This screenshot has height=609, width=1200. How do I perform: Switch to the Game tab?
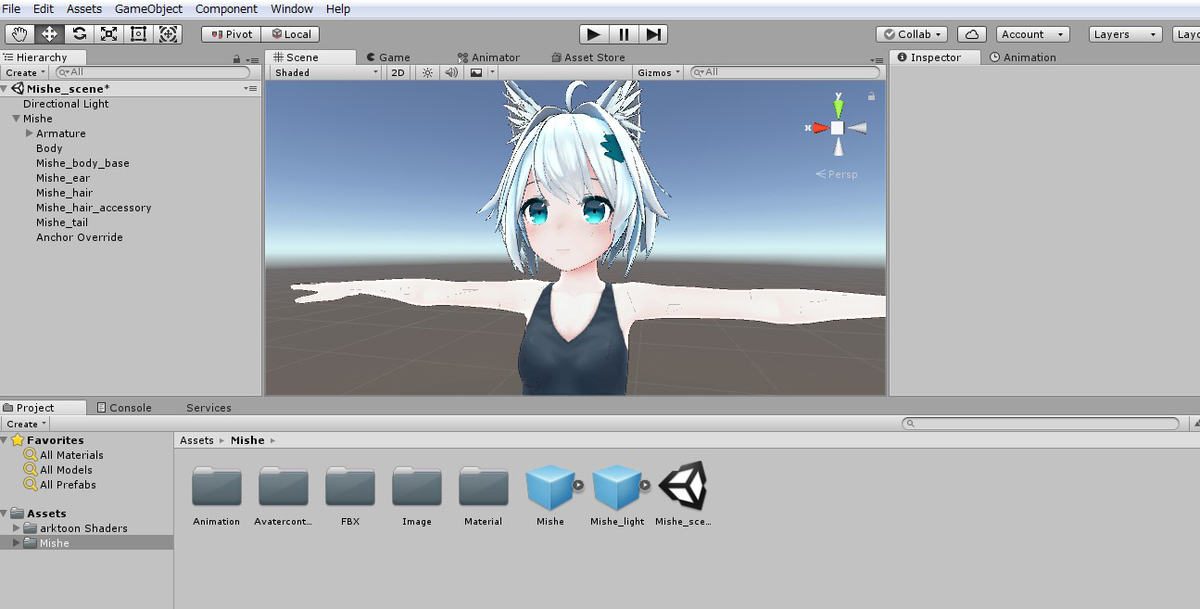[390, 57]
